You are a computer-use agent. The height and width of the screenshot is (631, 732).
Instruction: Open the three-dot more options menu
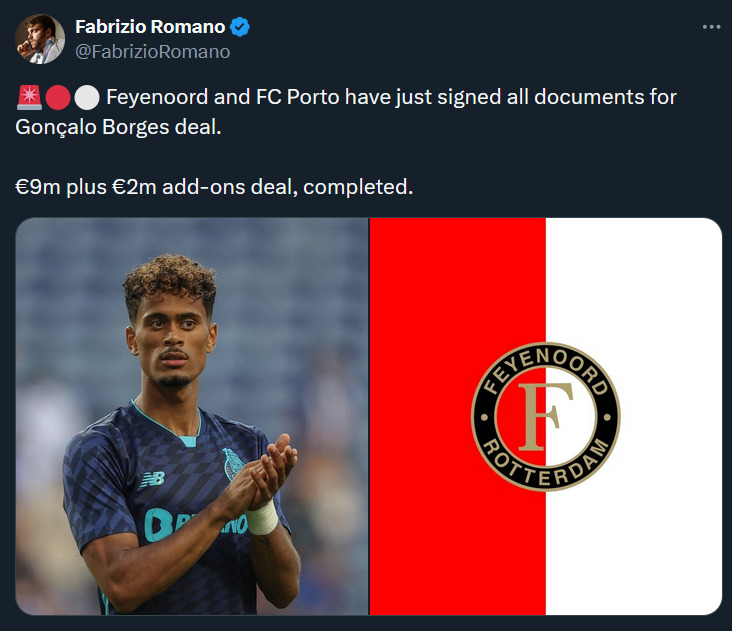click(x=711, y=27)
